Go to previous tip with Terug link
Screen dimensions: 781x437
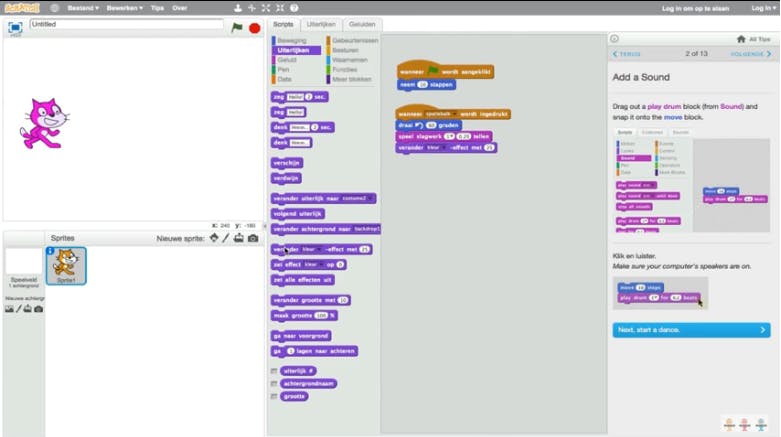627,54
